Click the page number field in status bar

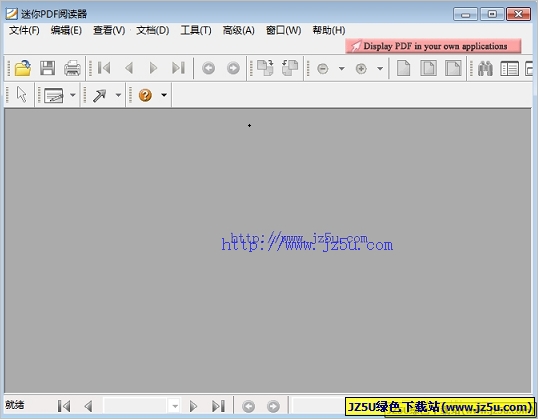click(135, 406)
